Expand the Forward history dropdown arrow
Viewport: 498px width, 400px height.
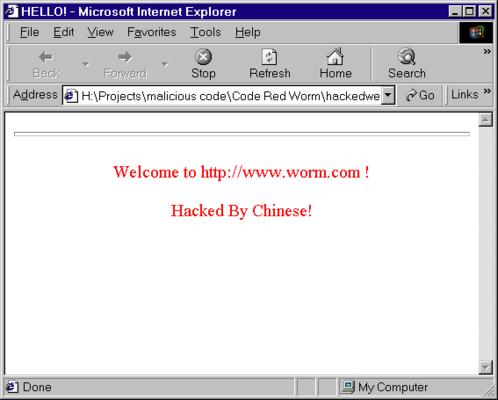pyautogui.click(x=165, y=64)
